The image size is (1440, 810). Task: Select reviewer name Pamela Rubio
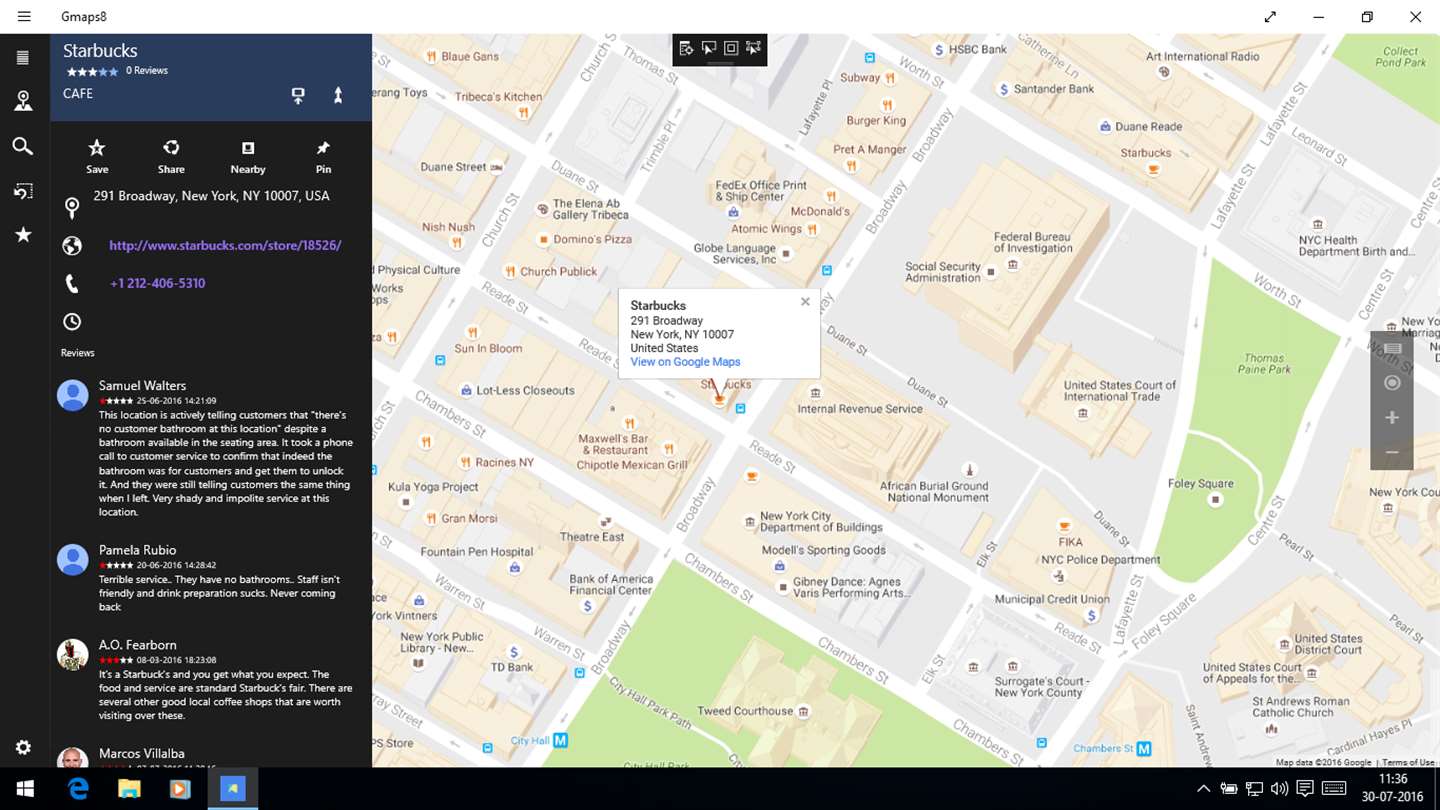point(137,550)
